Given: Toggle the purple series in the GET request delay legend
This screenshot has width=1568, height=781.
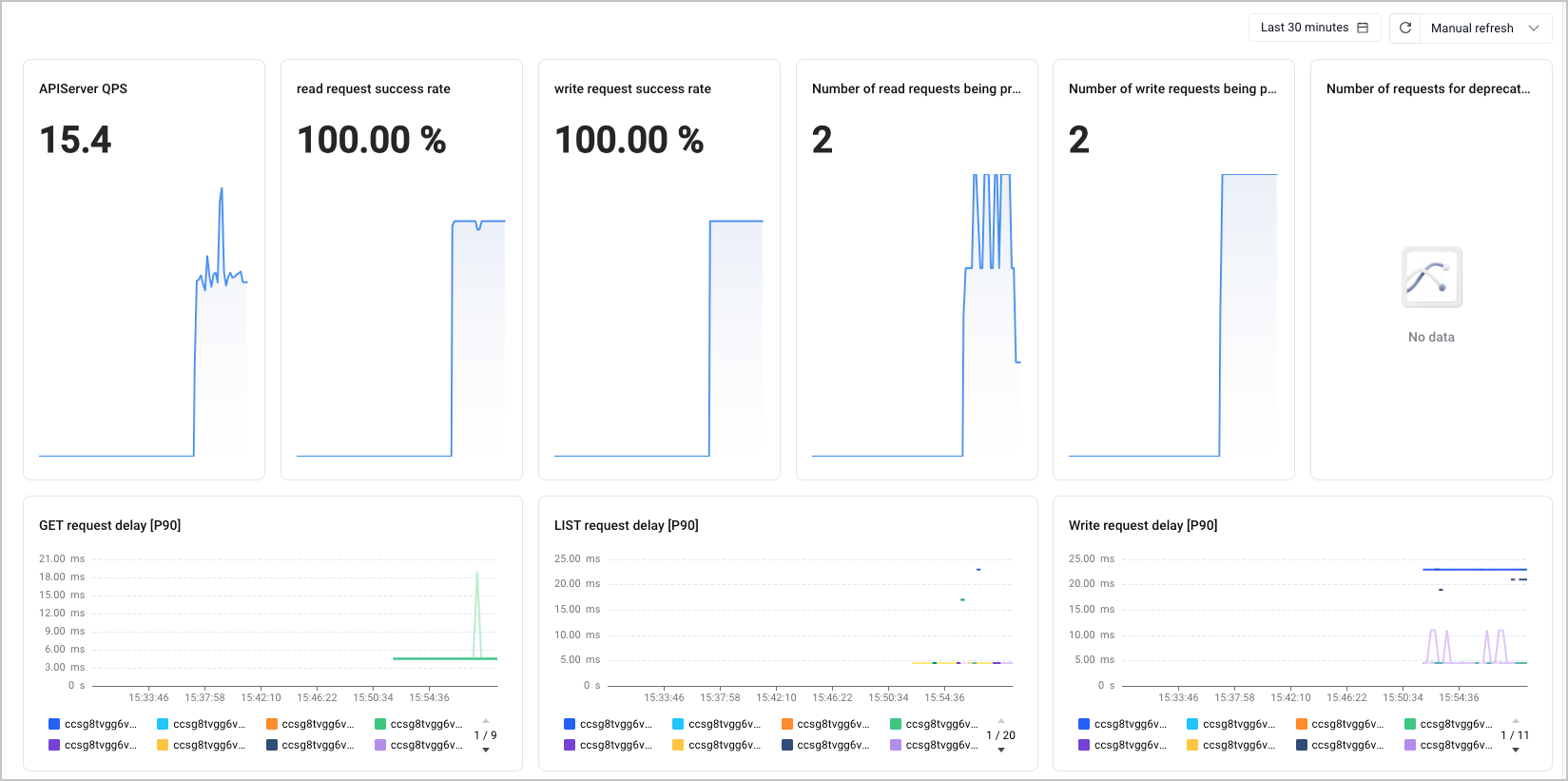Looking at the screenshot, I should (x=93, y=745).
